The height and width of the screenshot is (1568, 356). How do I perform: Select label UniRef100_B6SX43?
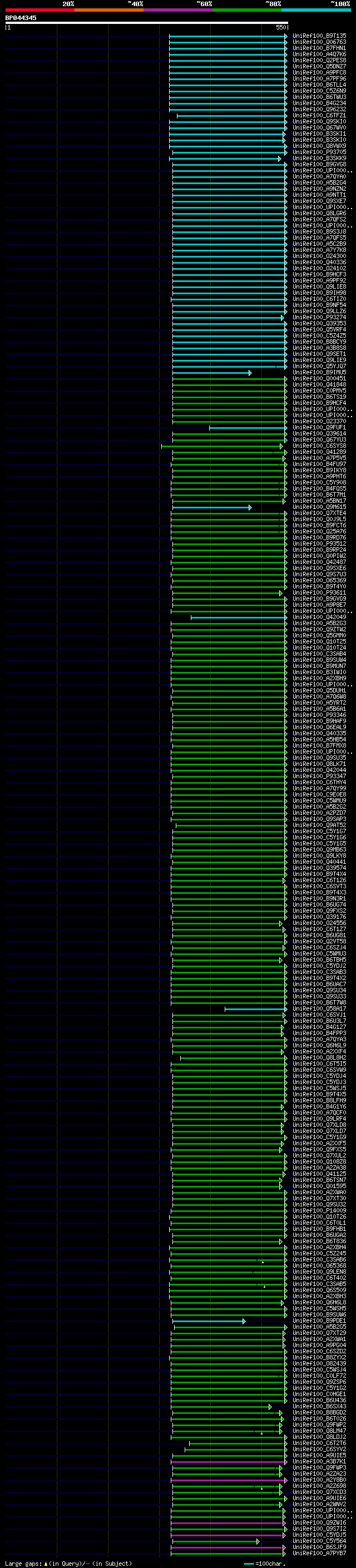pos(319,1407)
